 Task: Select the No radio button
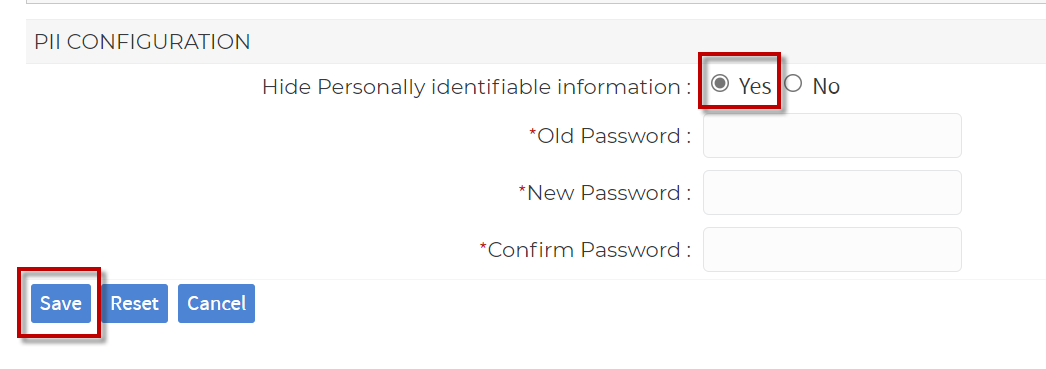pyautogui.click(x=793, y=84)
